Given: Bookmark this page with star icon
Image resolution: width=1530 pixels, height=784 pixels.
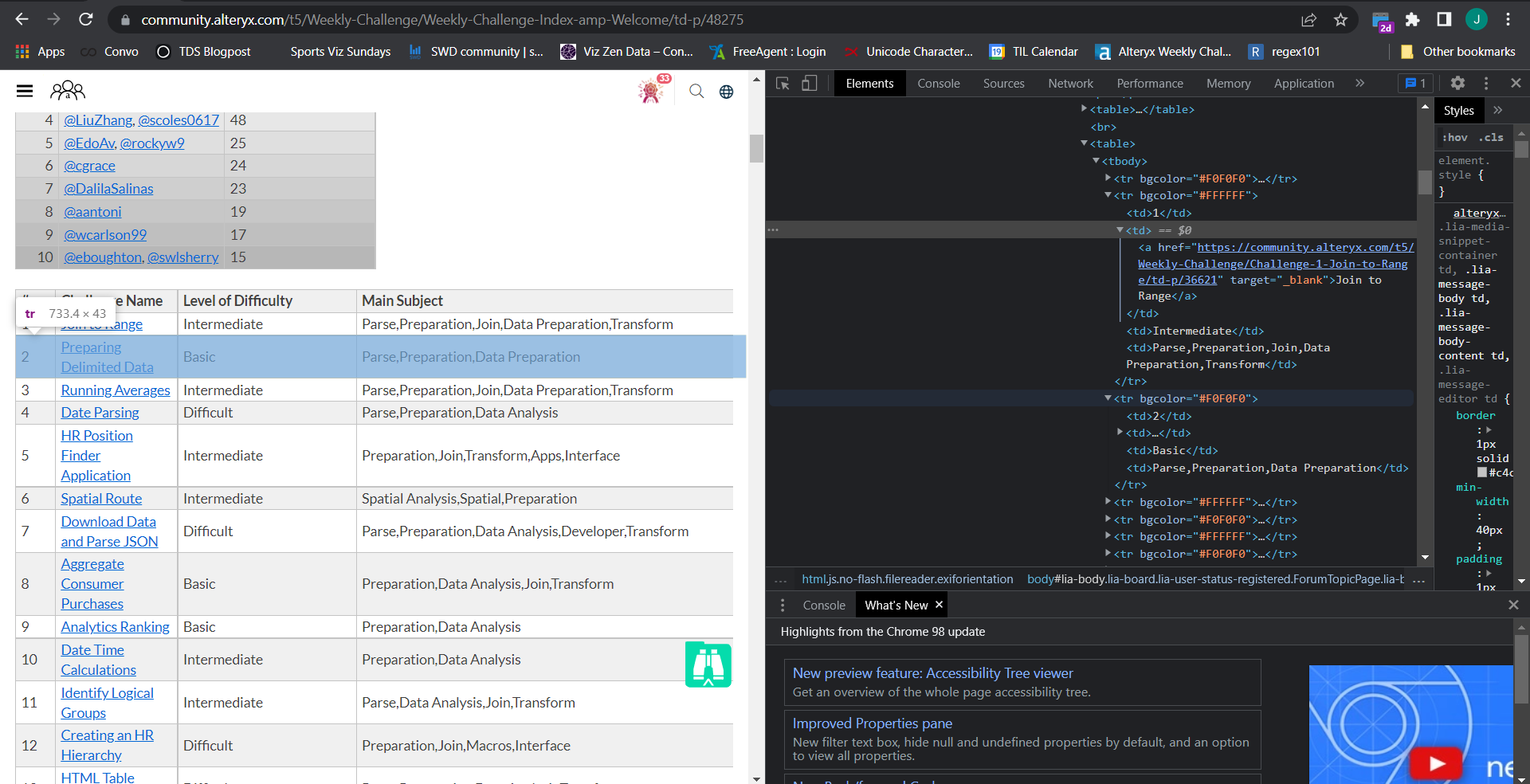Looking at the screenshot, I should [1340, 20].
